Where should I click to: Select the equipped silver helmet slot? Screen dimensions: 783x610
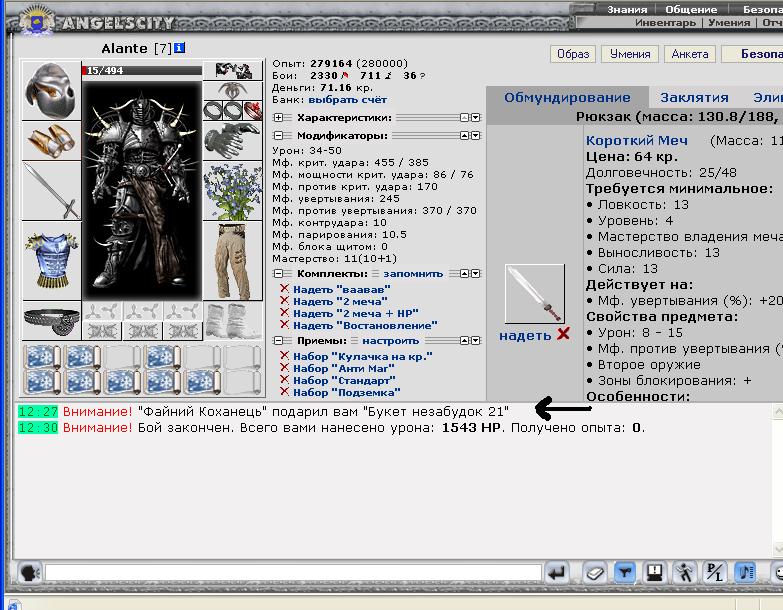coord(51,90)
